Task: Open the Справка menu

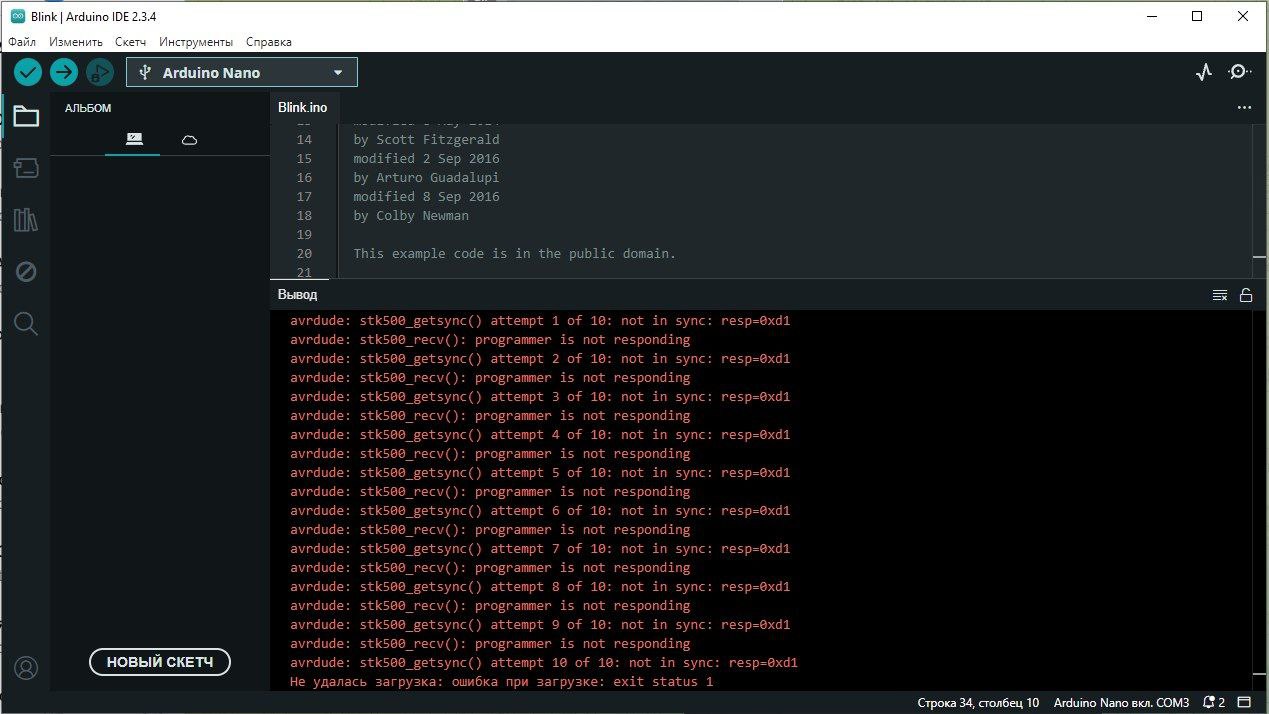Action: point(269,42)
